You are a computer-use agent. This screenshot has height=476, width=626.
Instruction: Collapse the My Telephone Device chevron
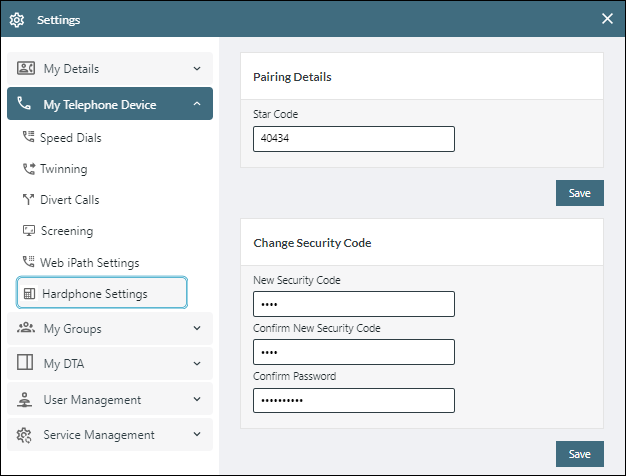click(x=197, y=104)
